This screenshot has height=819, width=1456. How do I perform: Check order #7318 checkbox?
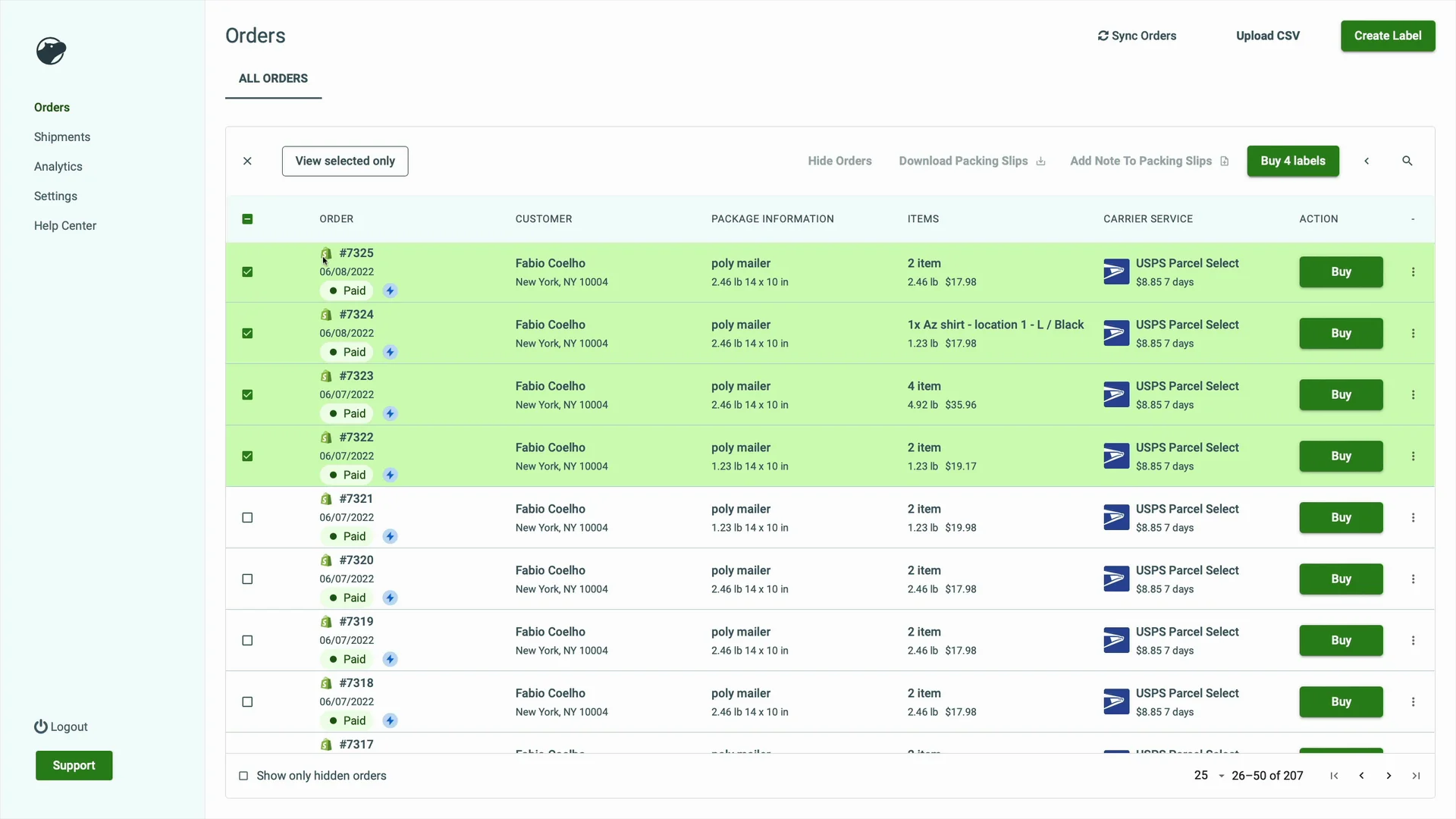(247, 701)
